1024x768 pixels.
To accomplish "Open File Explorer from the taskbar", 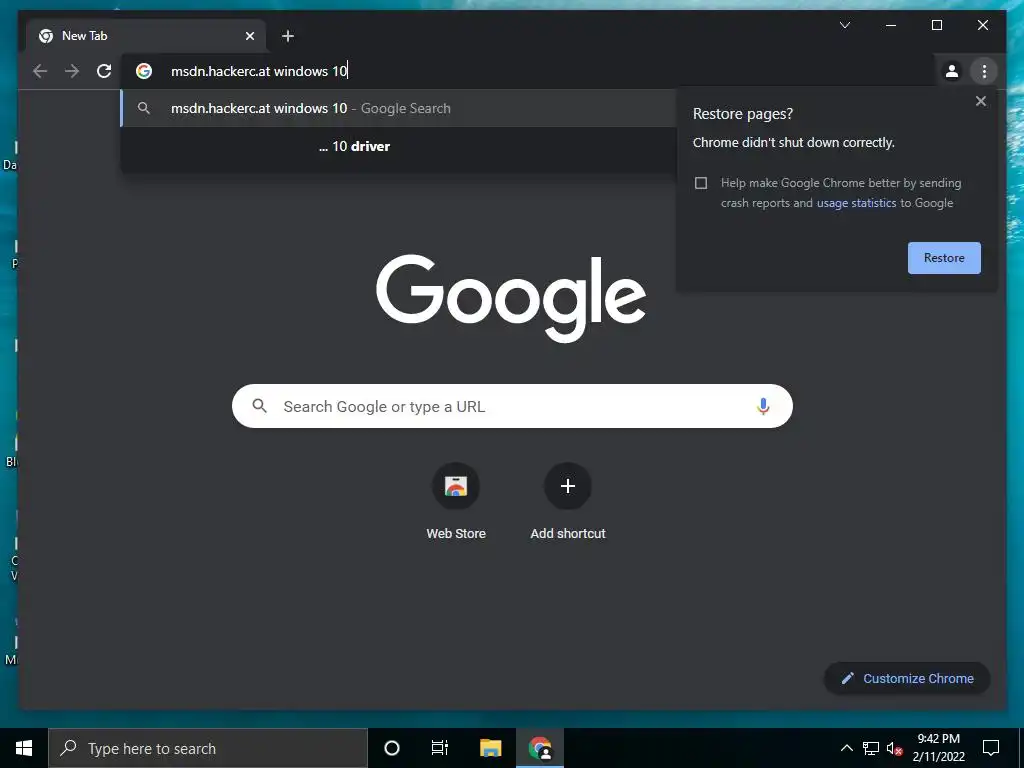I will [490, 748].
